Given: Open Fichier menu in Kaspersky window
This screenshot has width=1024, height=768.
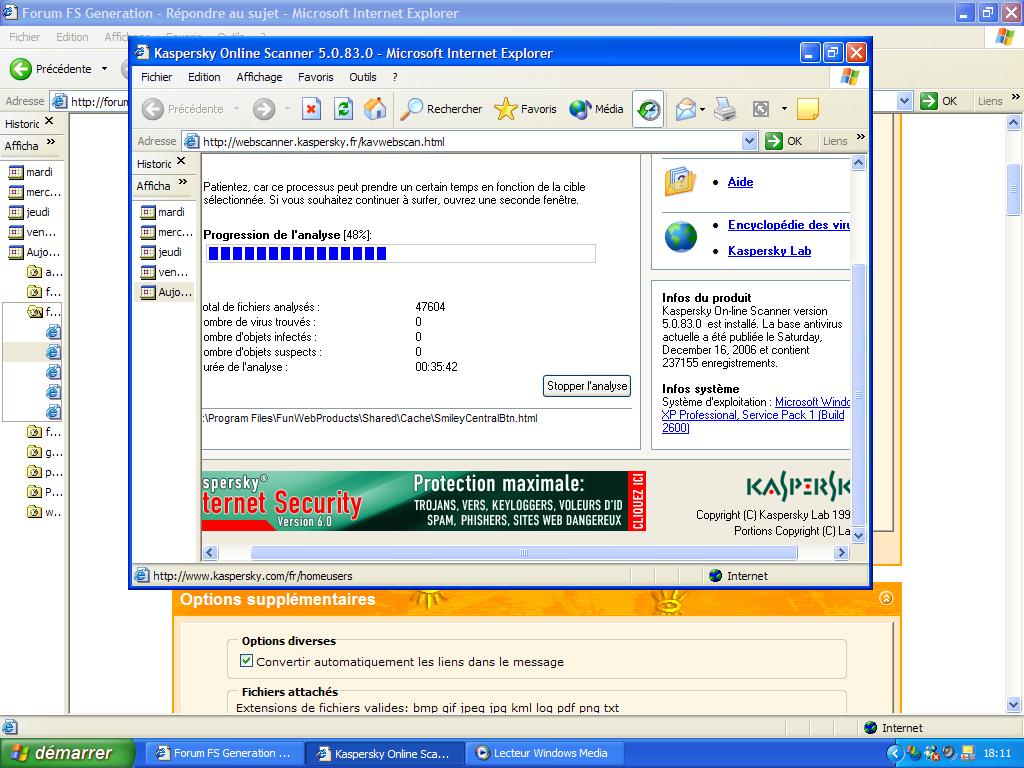Looking at the screenshot, I should click(157, 77).
